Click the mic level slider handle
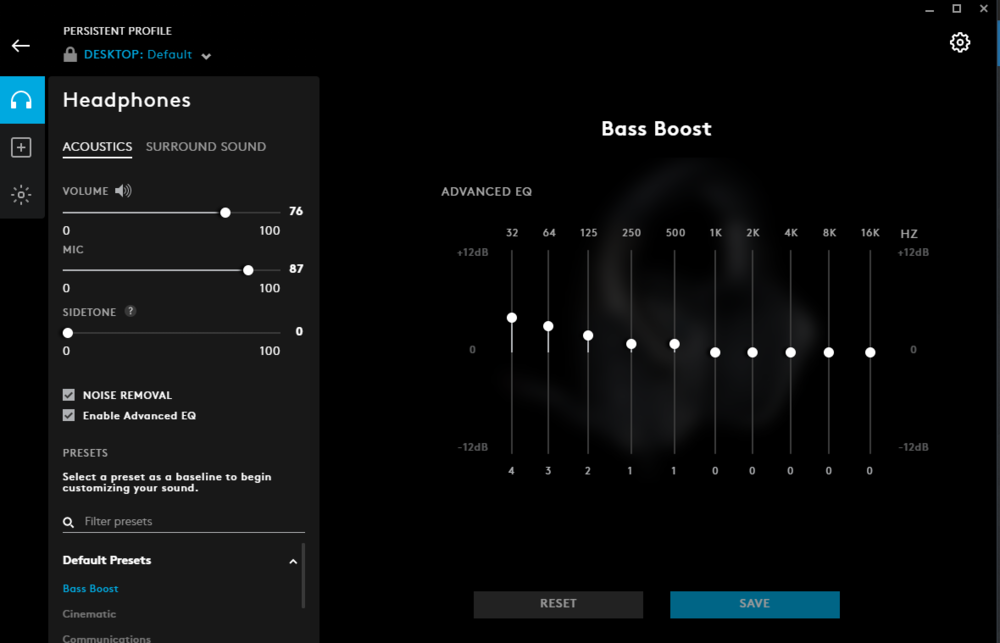This screenshot has height=643, width=1000. click(248, 270)
